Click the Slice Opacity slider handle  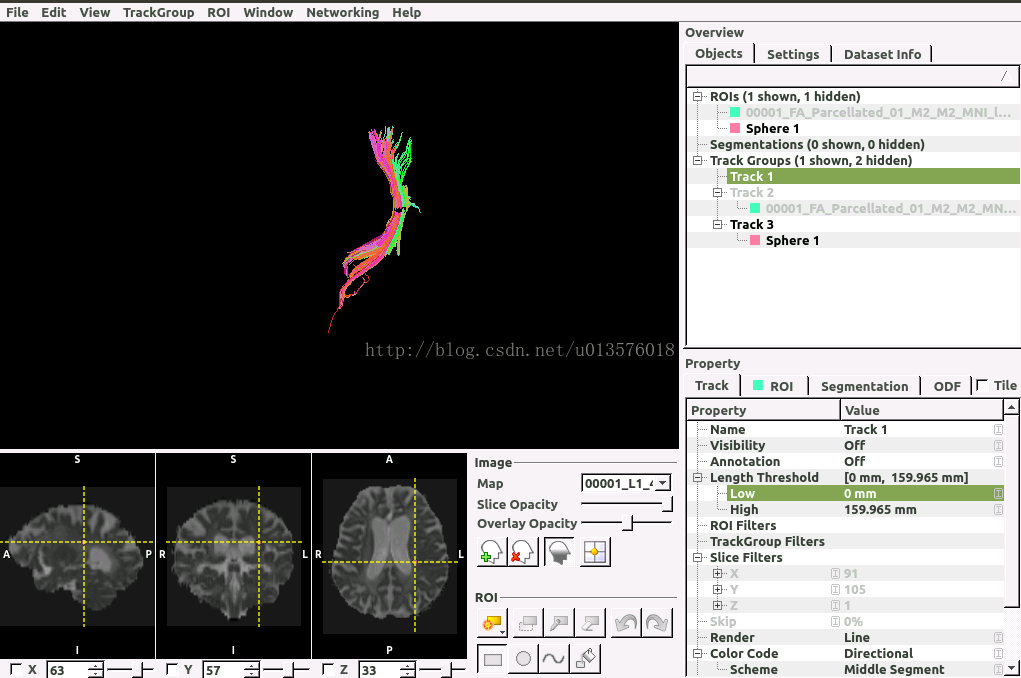667,503
